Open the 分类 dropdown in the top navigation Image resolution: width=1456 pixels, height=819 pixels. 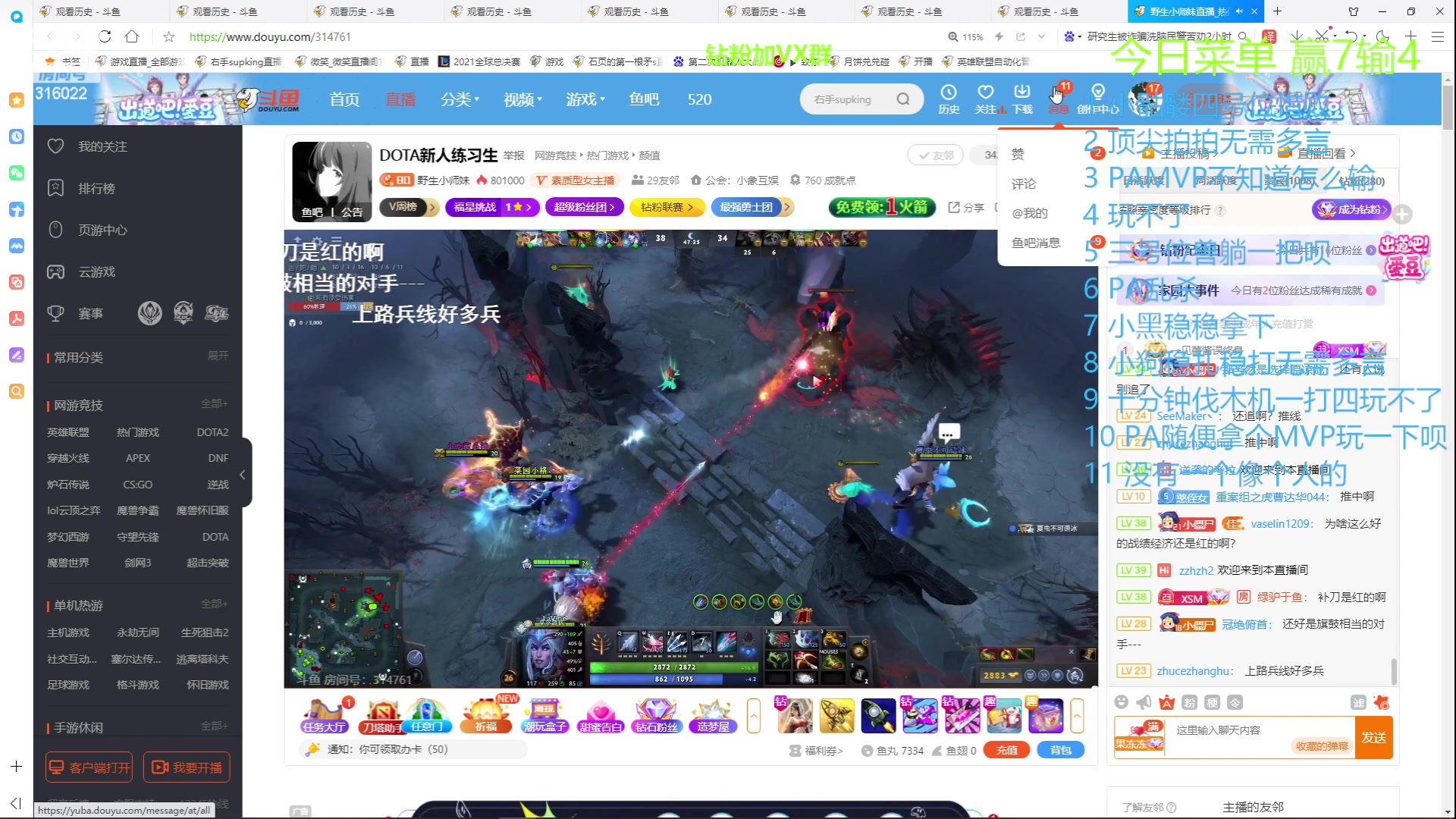(x=460, y=99)
